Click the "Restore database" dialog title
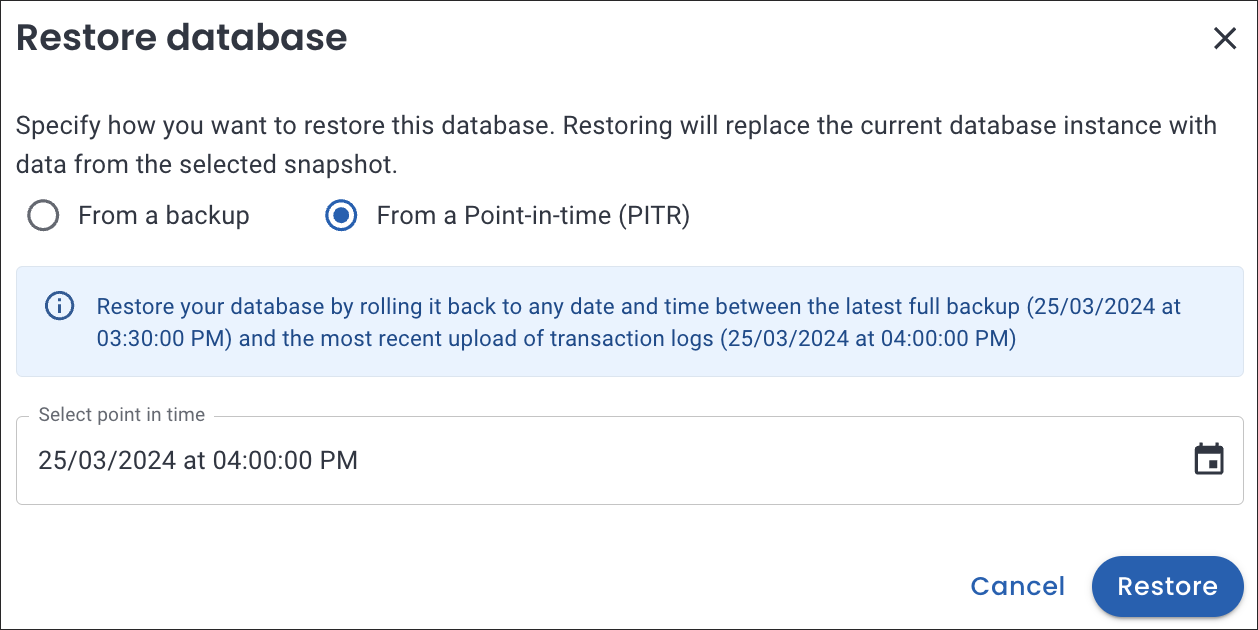Screen dimensions: 1258x630 (x=182, y=38)
